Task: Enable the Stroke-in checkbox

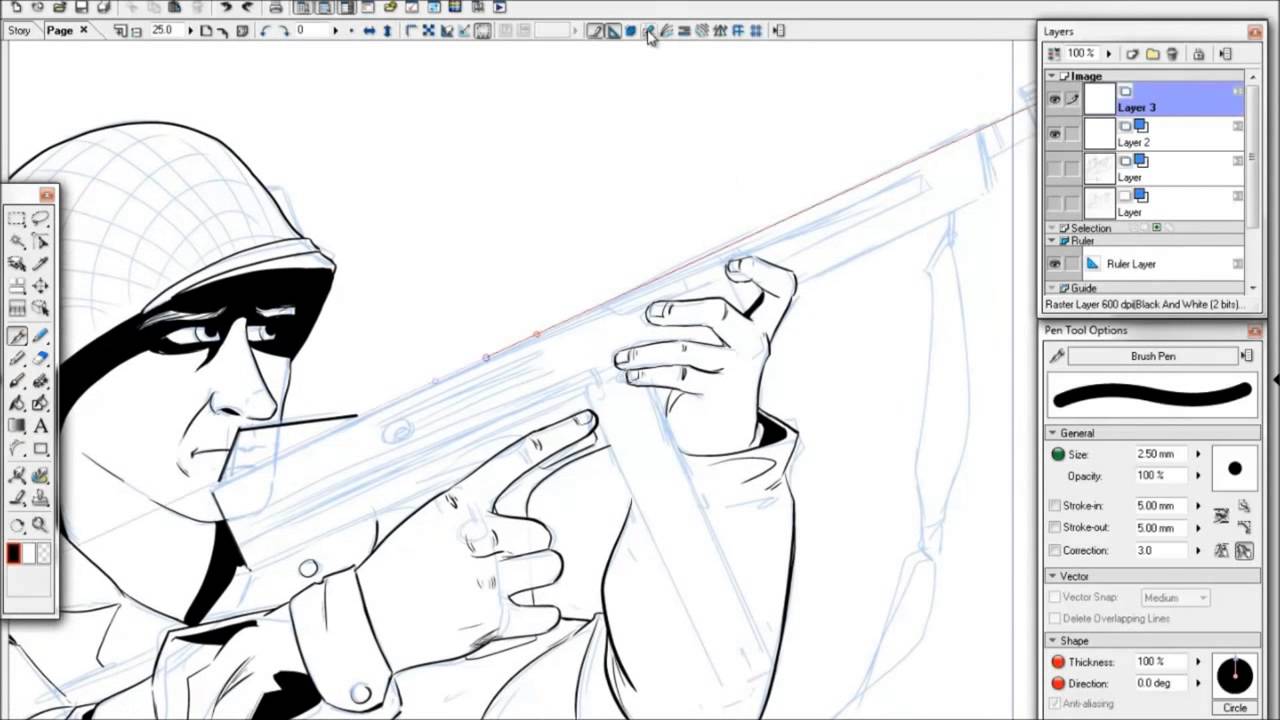Action: pyautogui.click(x=1055, y=506)
